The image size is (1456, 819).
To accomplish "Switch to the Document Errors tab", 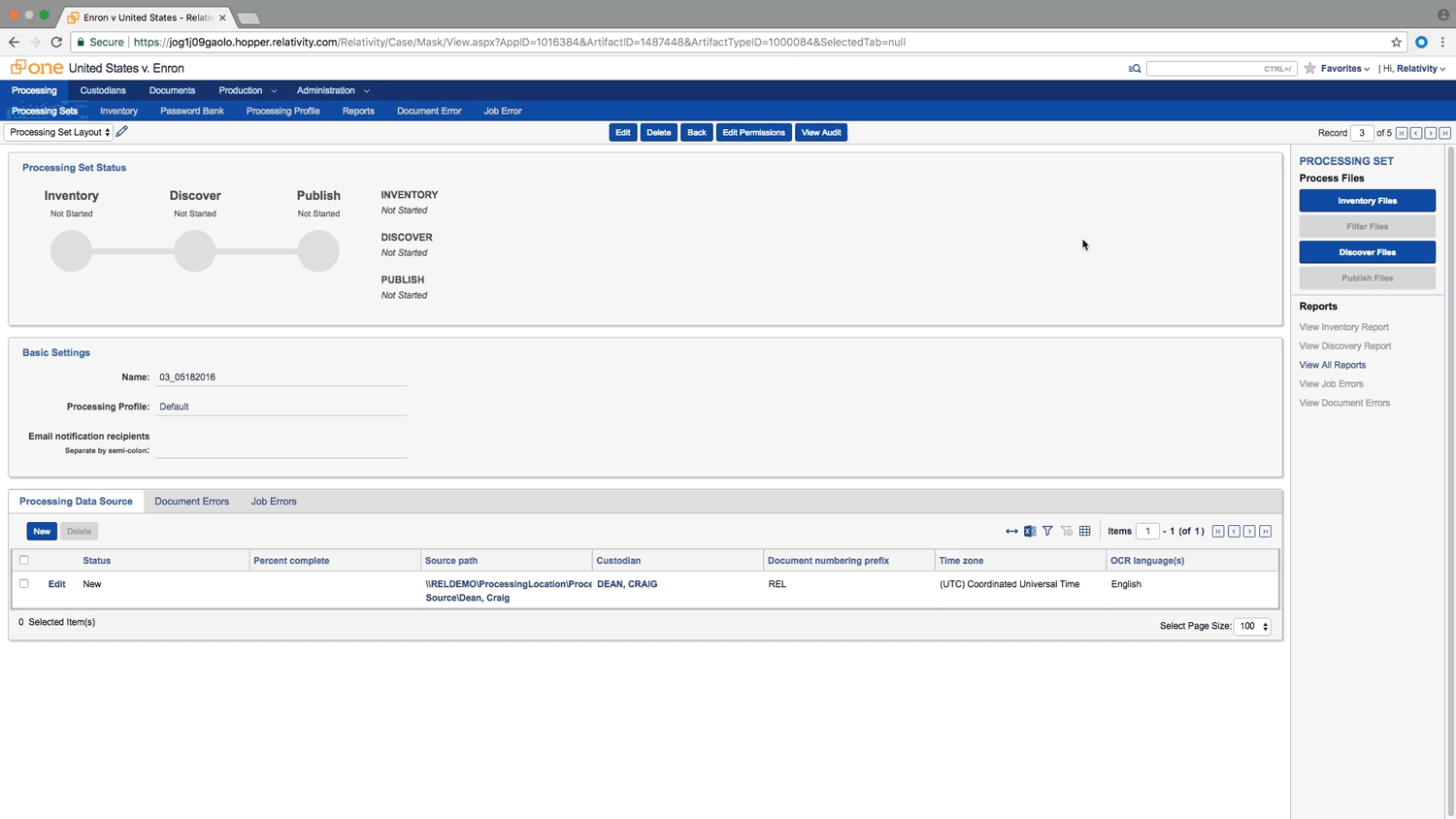I will (192, 502).
